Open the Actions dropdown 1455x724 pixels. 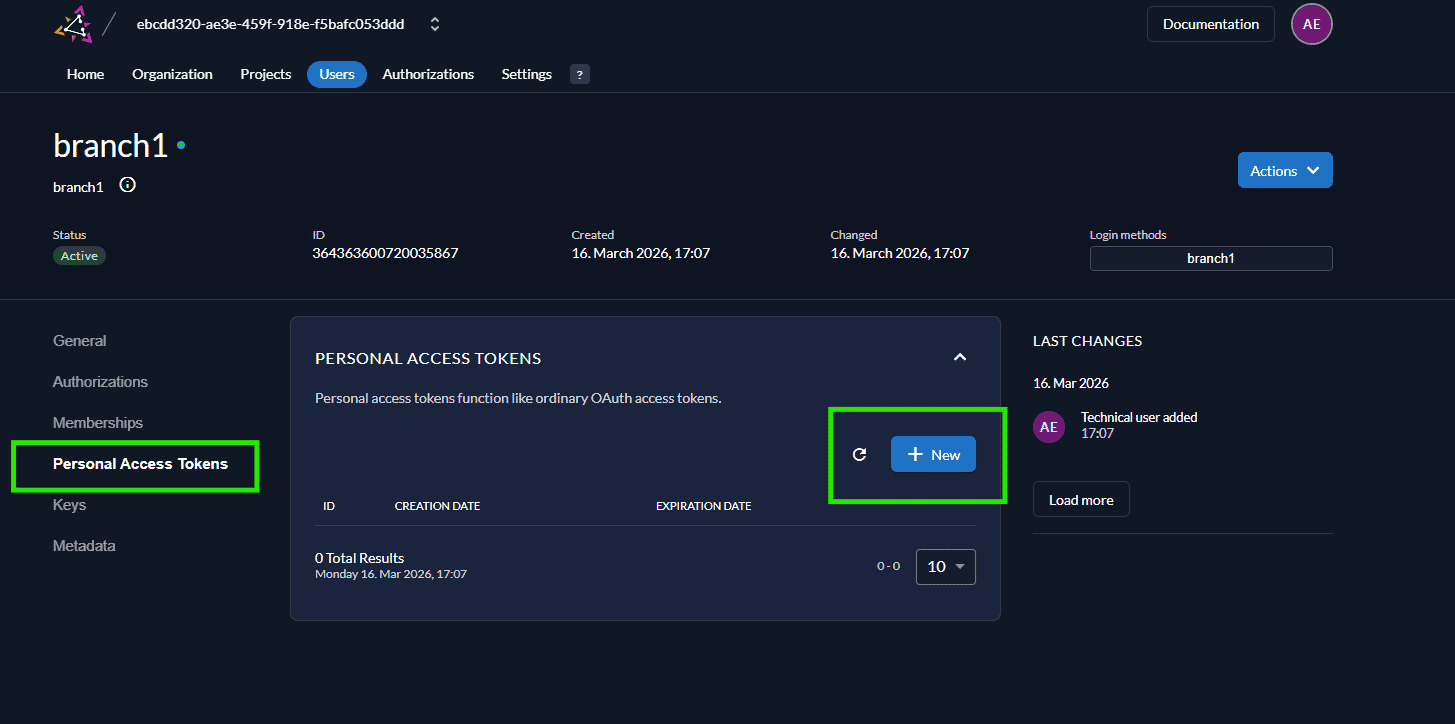(1284, 169)
